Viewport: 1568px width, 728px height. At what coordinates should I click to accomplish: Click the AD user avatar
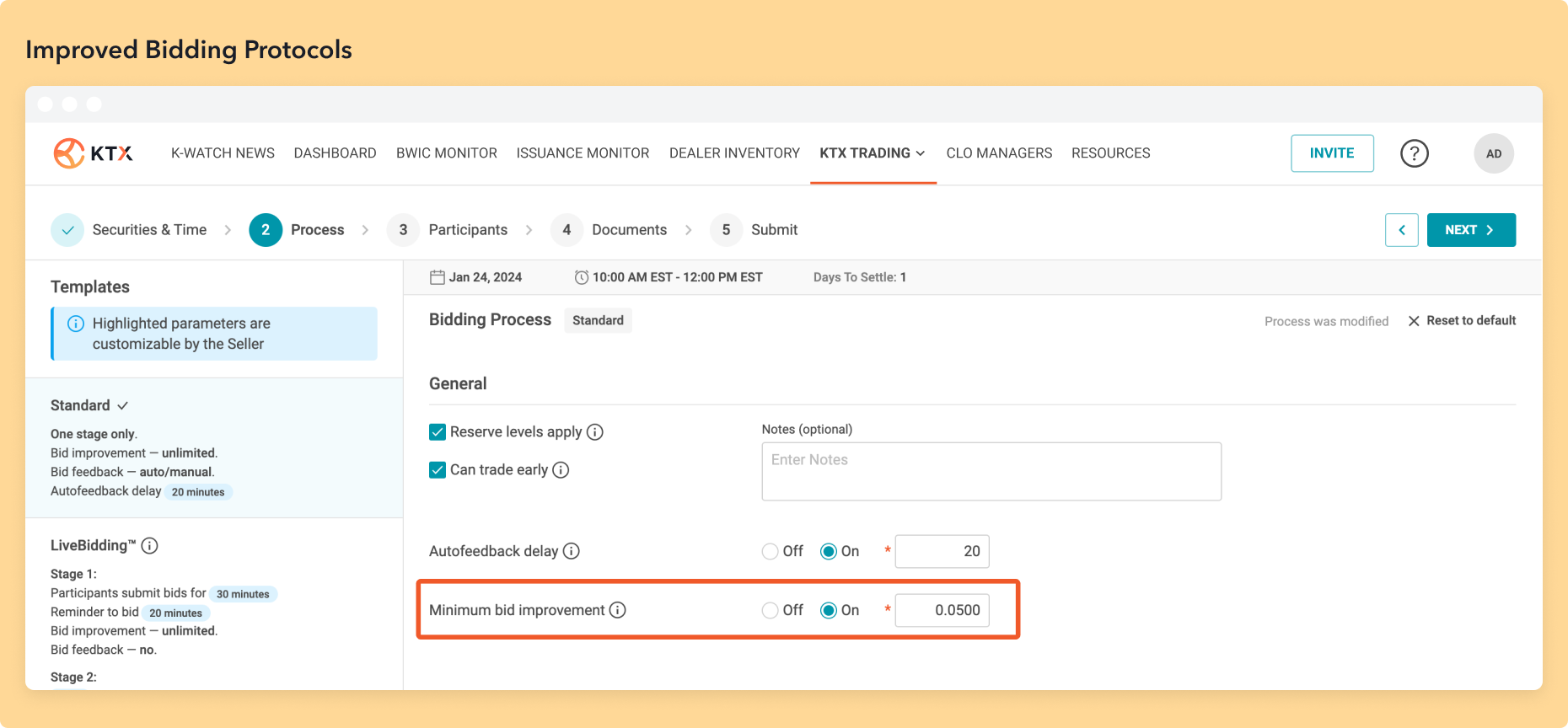coord(1493,153)
